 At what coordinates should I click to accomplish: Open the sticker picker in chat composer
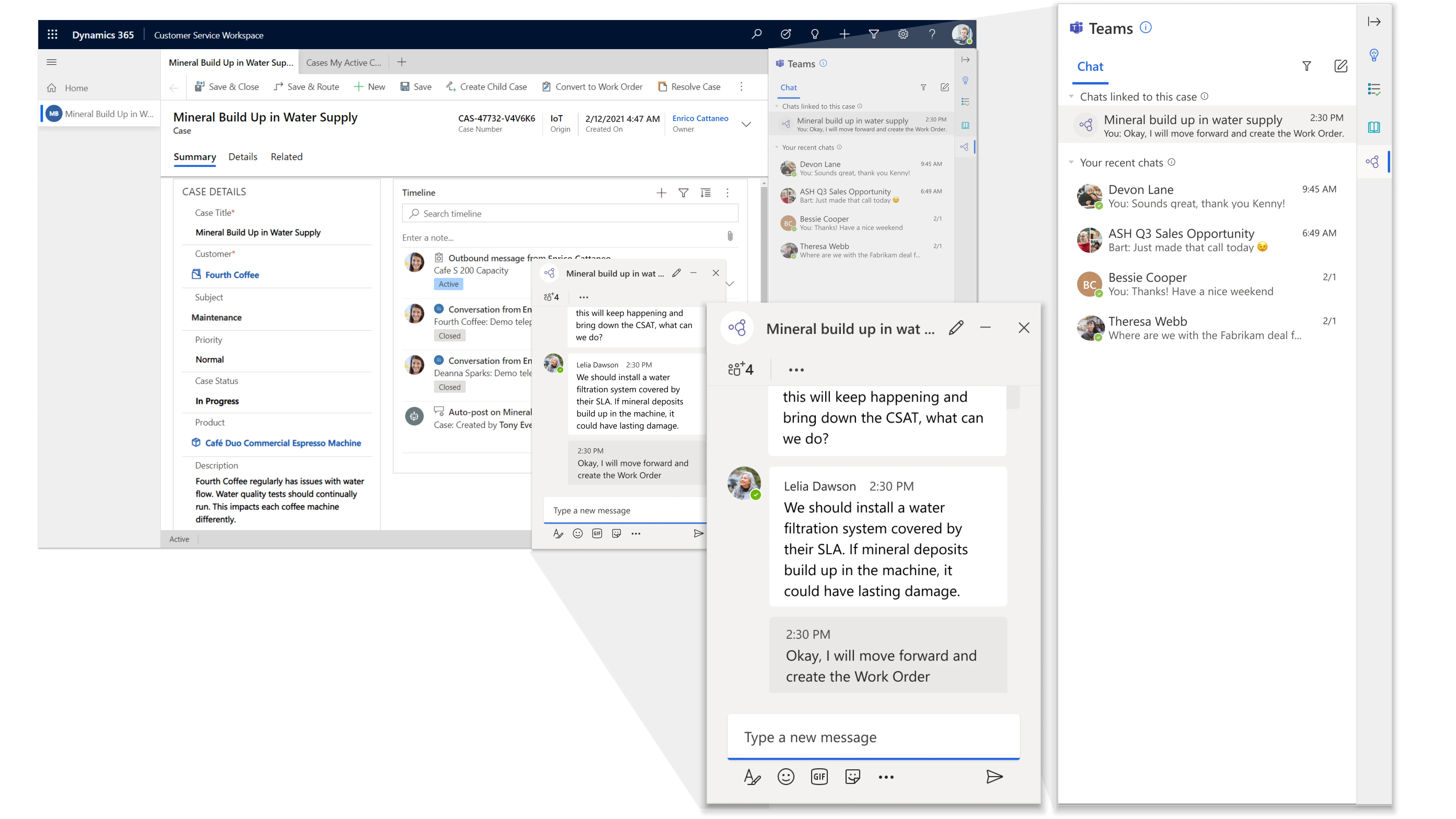(853, 777)
